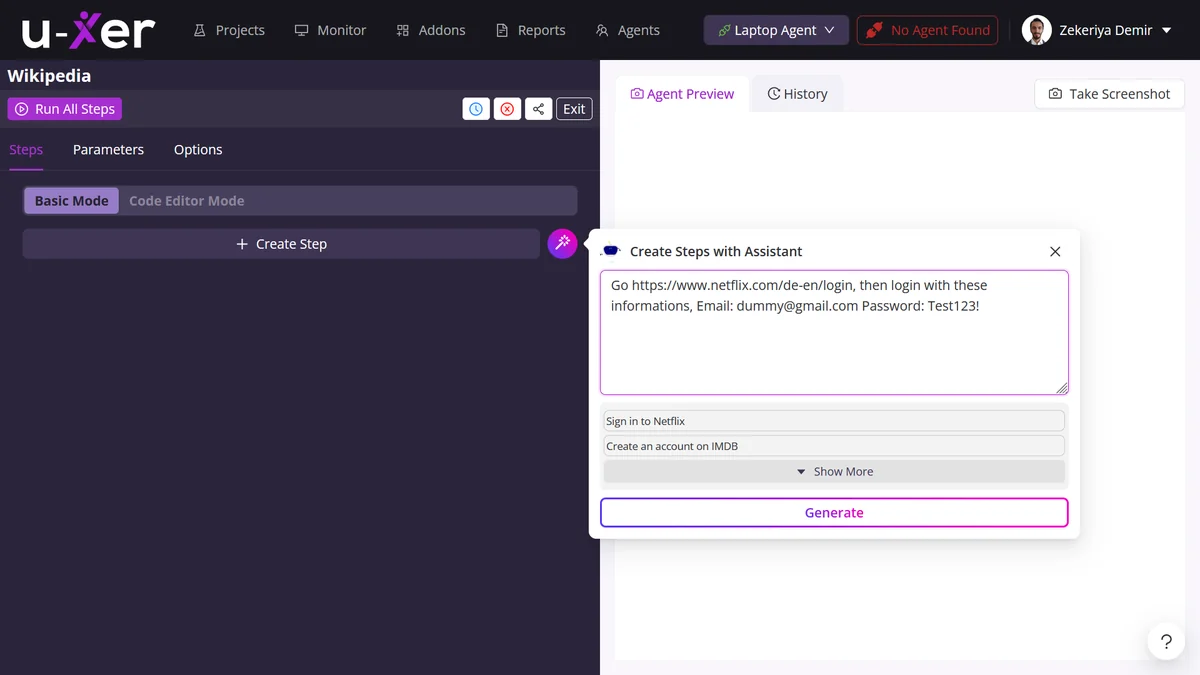Take Screenshot of agent
The width and height of the screenshot is (1200, 675).
coord(1109,94)
